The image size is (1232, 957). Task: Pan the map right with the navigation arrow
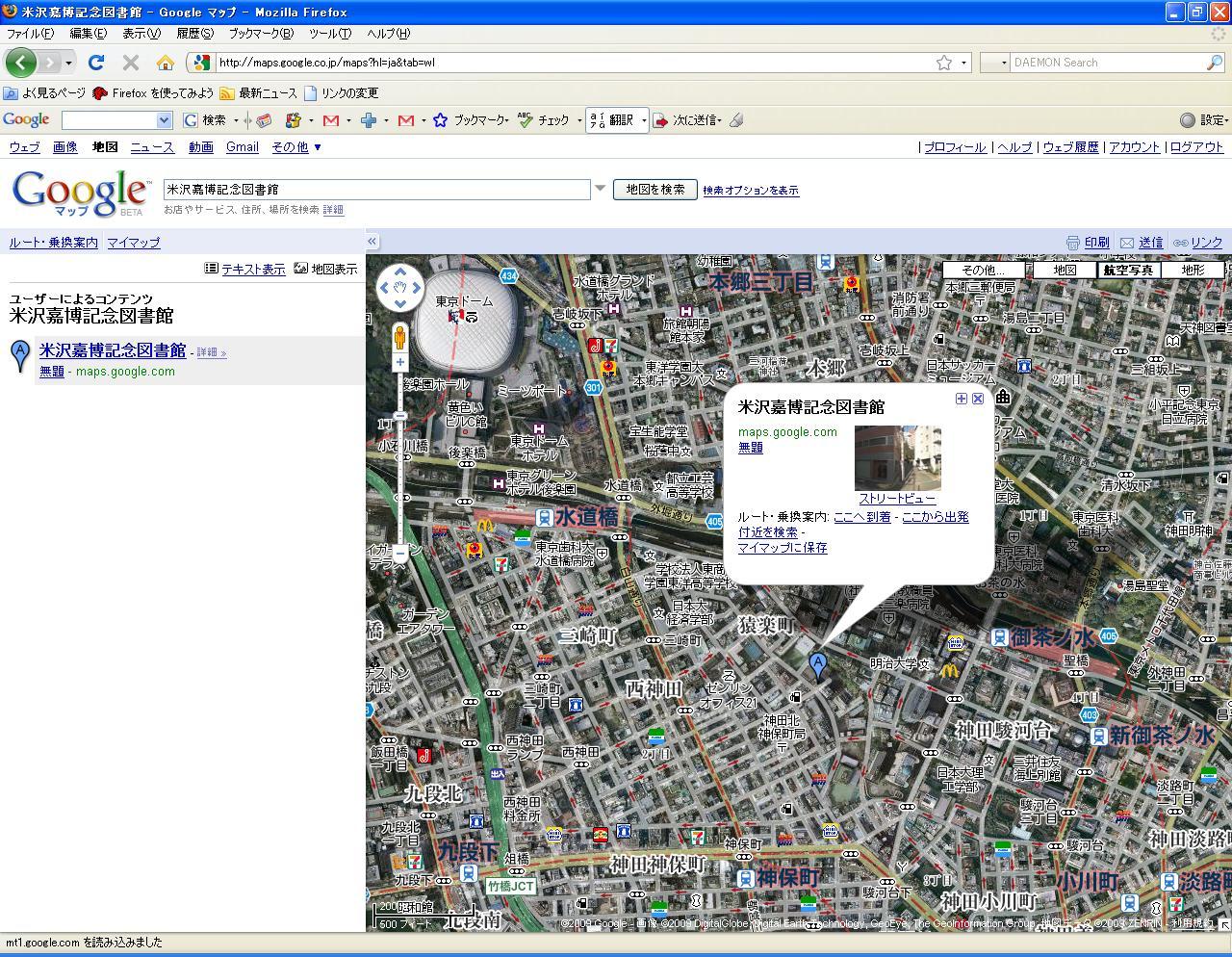pyautogui.click(x=417, y=288)
